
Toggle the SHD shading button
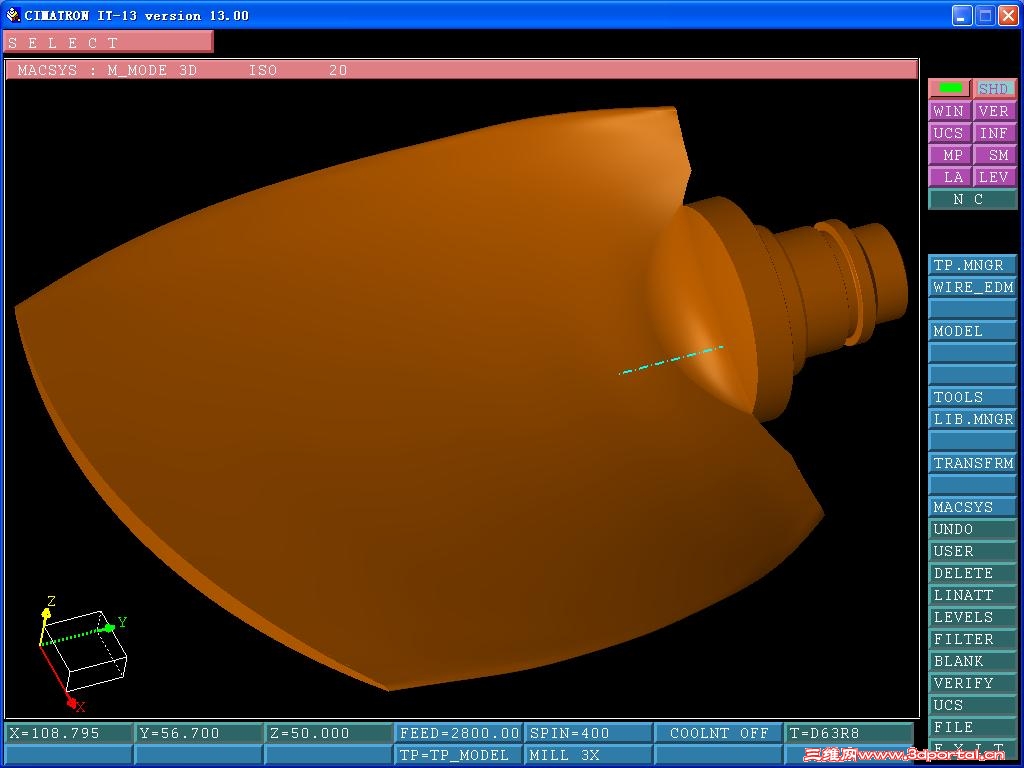(994, 89)
